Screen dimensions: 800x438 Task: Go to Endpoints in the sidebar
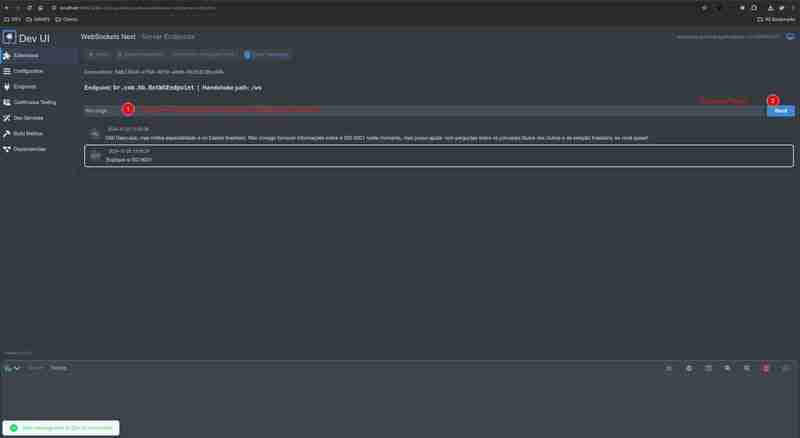[x=24, y=87]
